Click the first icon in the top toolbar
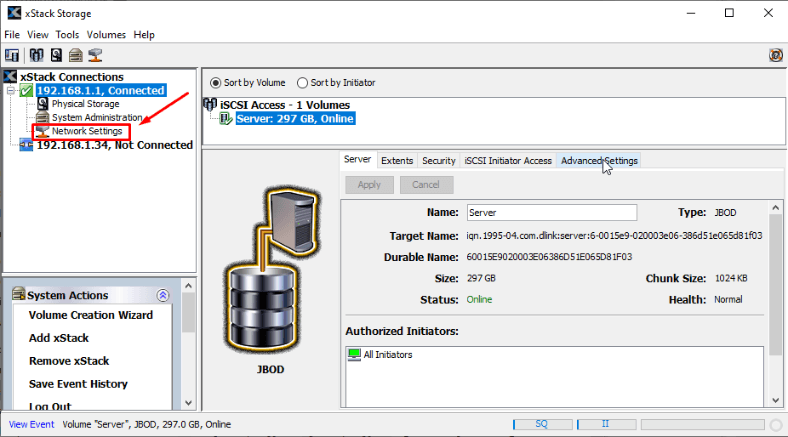The width and height of the screenshot is (788, 437). 12,55
